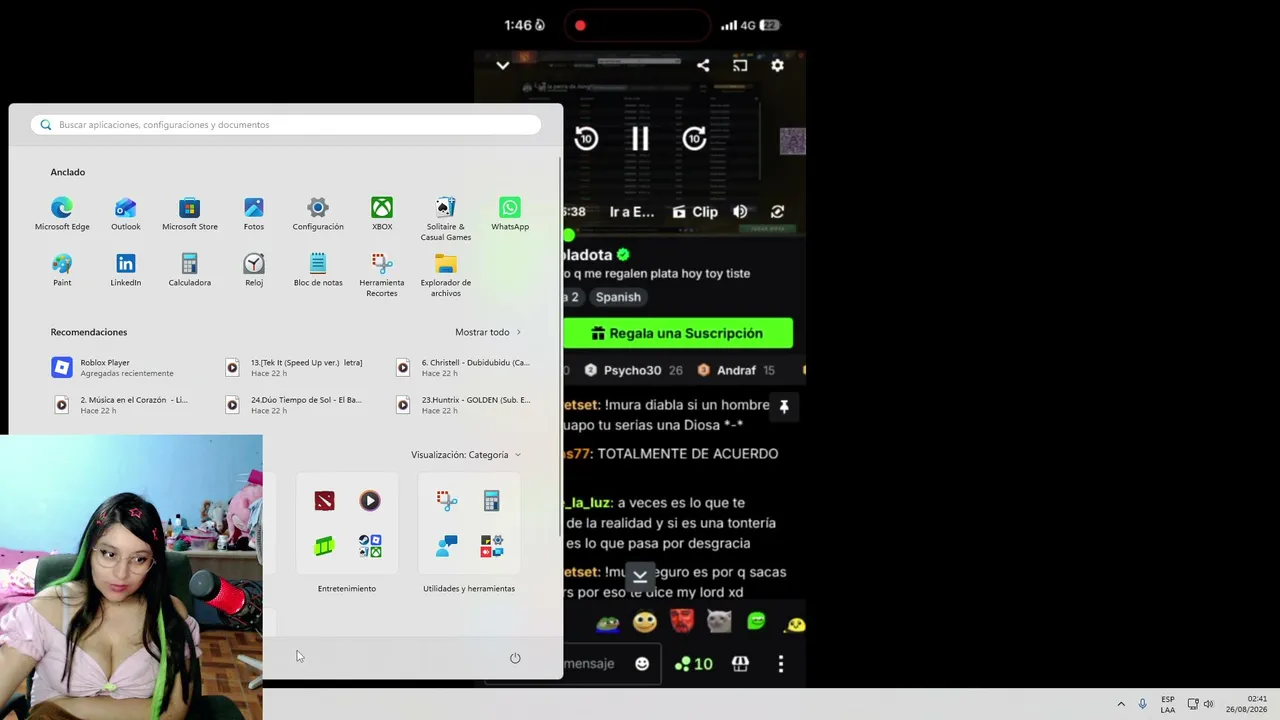
Task: Click Mostrar todo recommendations
Action: click(488, 332)
